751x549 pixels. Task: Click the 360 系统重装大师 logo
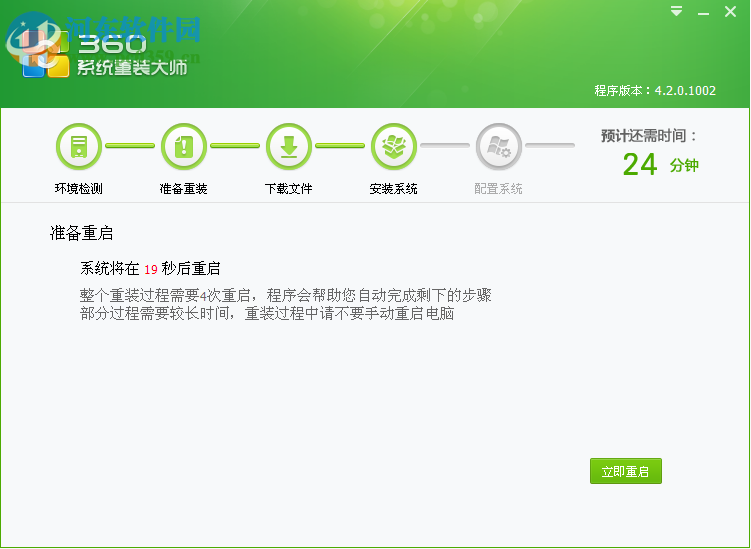104,54
